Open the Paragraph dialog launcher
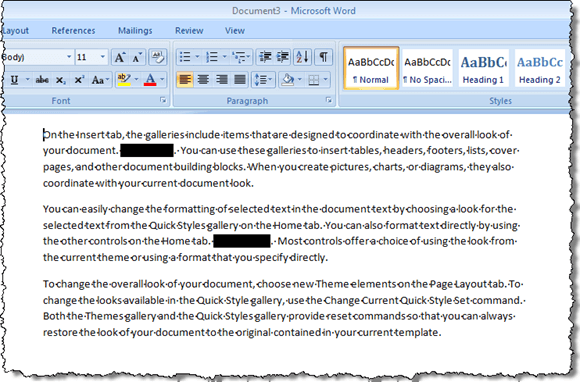580x382 pixels. [328, 100]
